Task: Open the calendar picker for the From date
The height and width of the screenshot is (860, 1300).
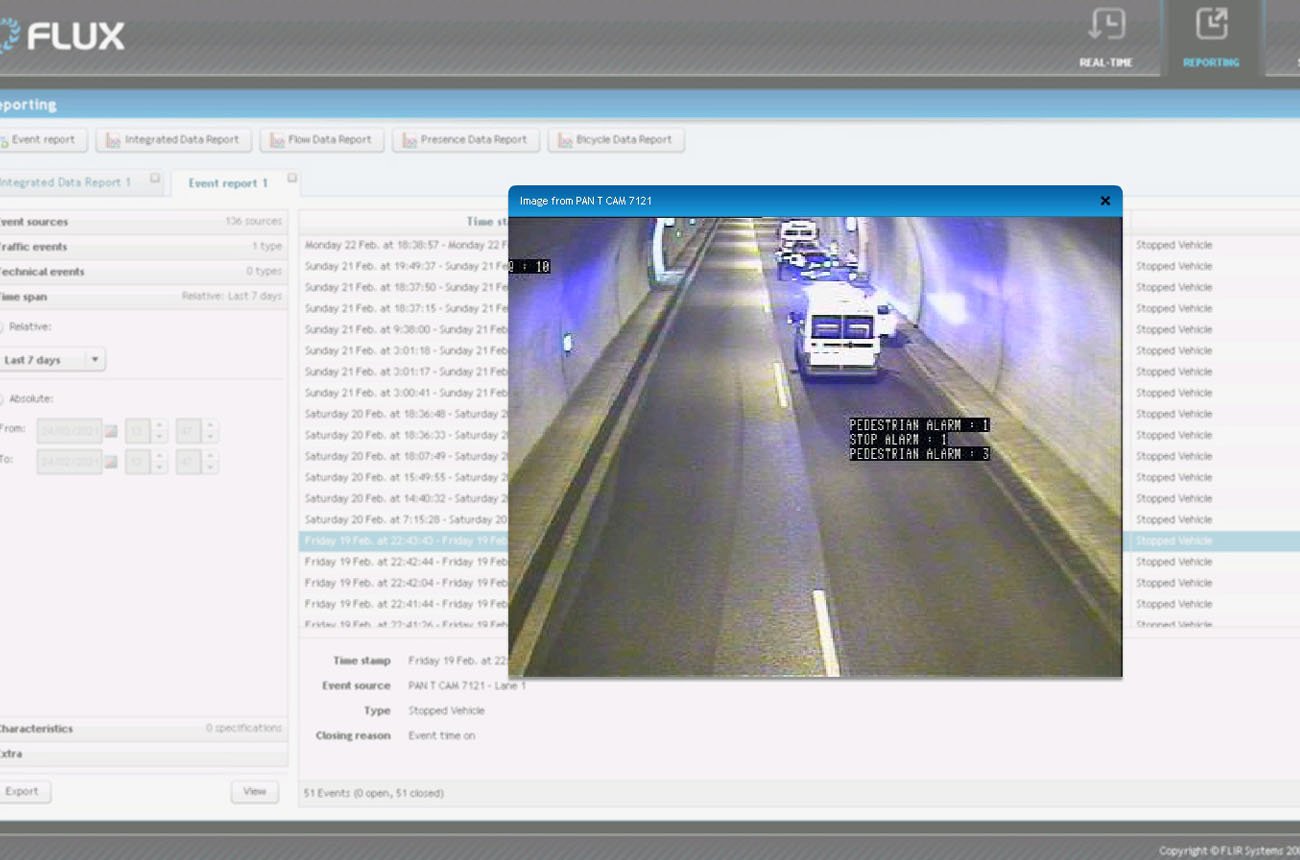Action: coord(111,432)
